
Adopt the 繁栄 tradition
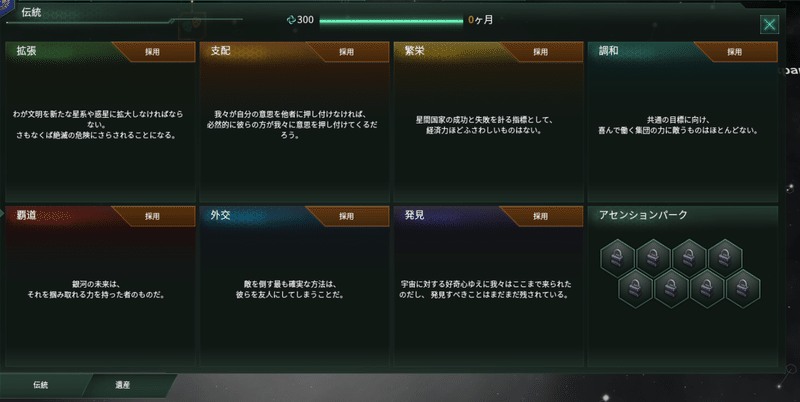point(541,52)
